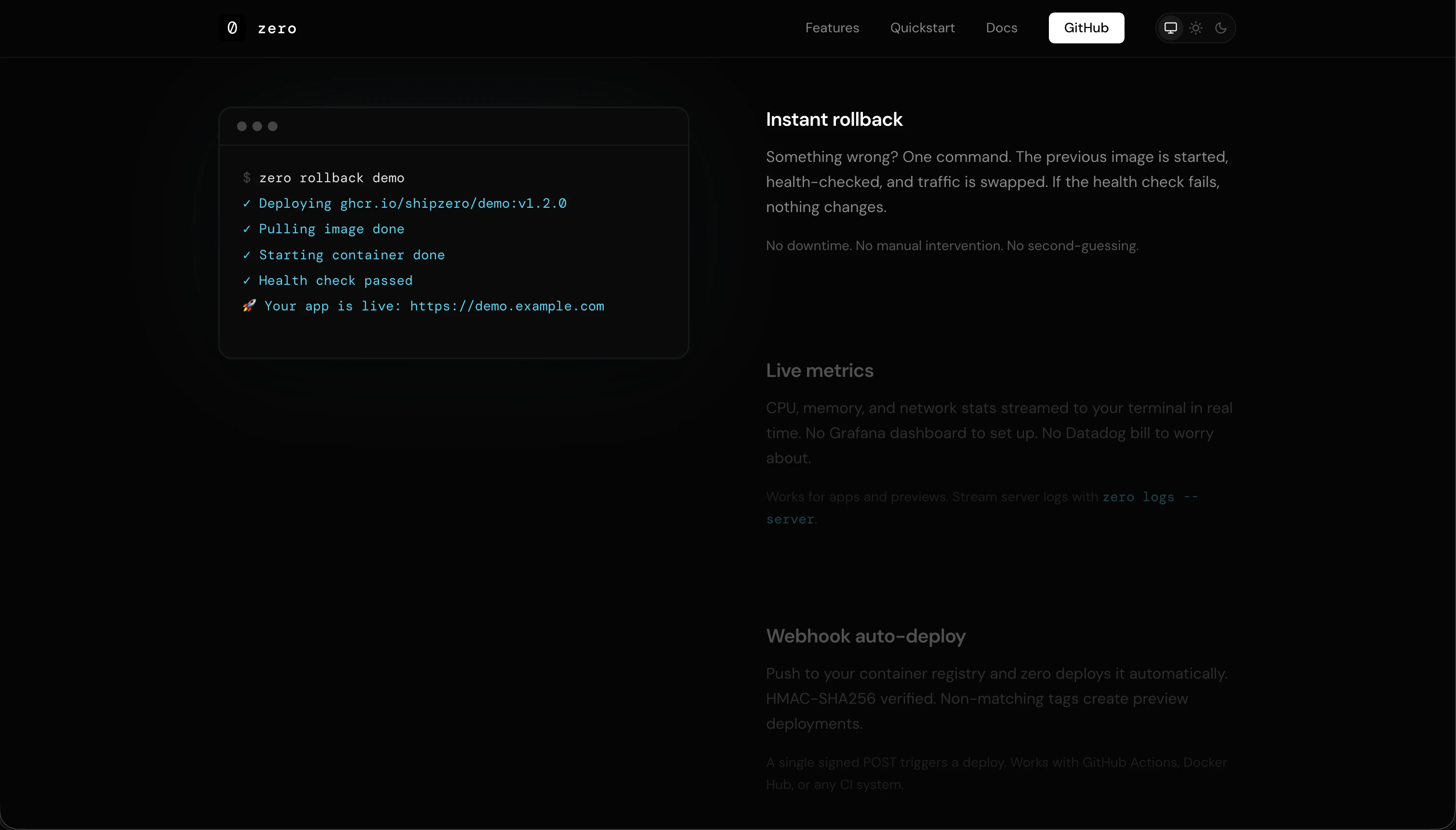
Task: Open the https://demo.example.com link
Action: (x=506, y=306)
